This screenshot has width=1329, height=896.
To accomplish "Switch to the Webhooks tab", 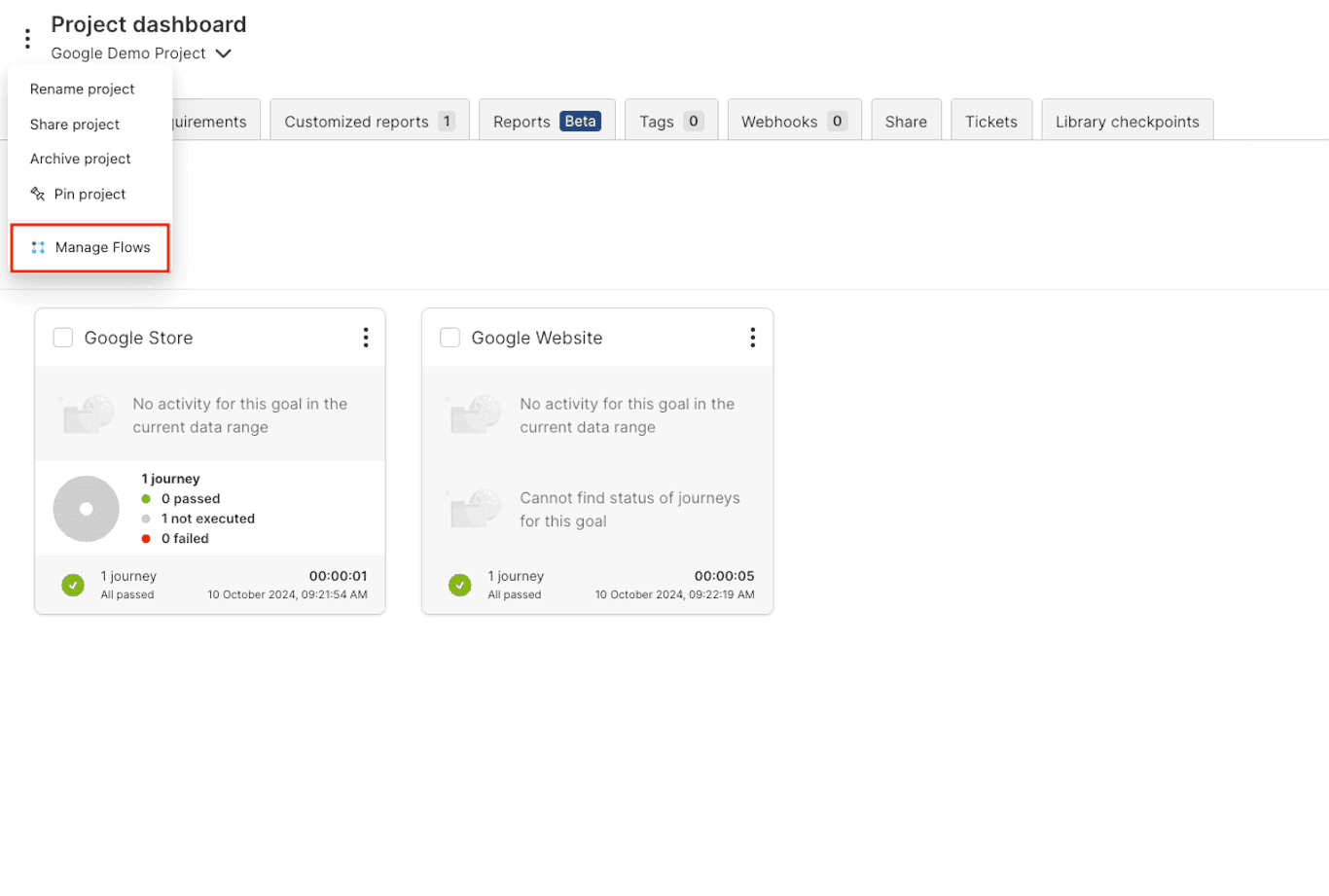I will point(794,122).
